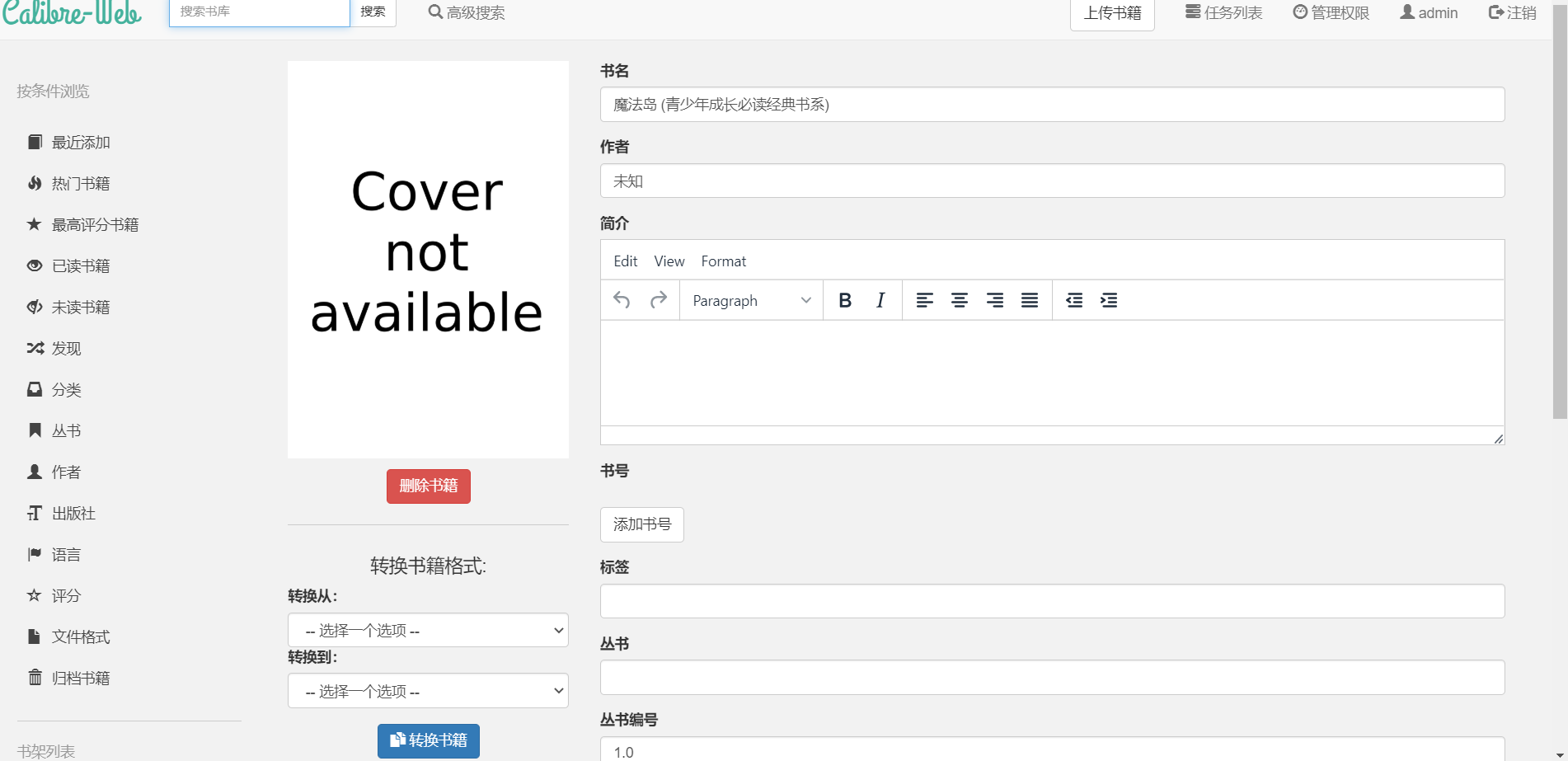Toggle bold formatting in the editor

(844, 300)
